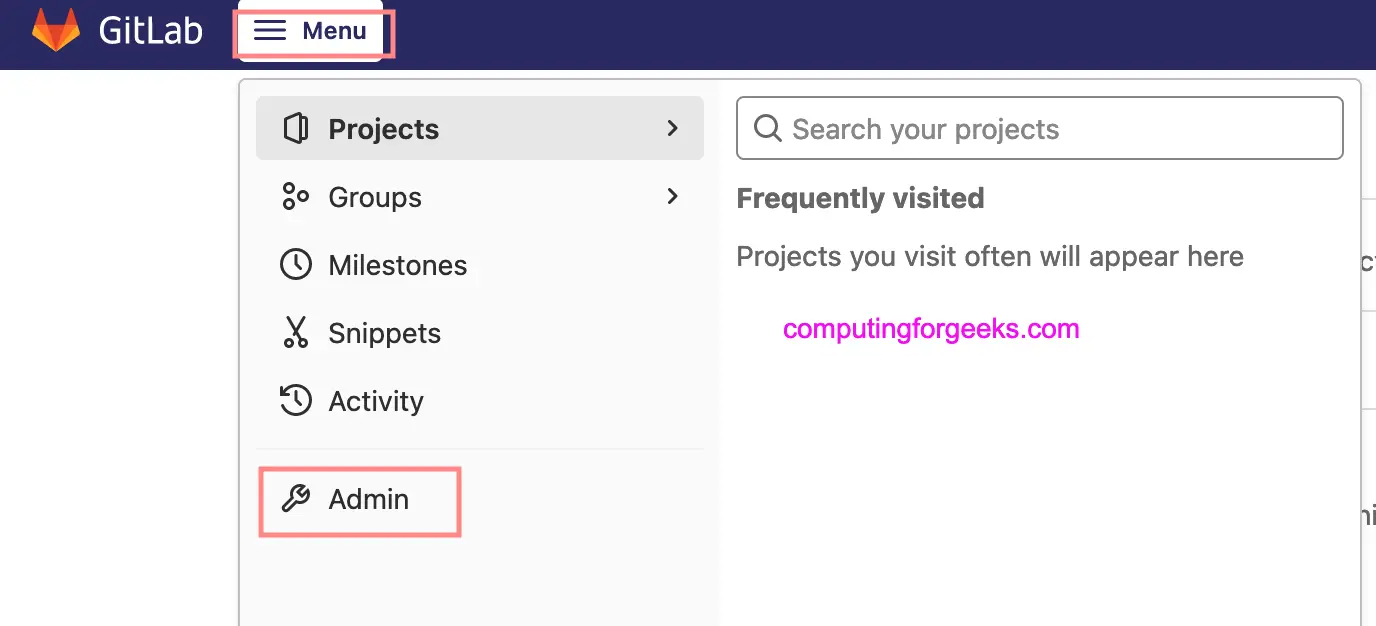
Task: Open the Projects menu entry
Action: point(383,128)
